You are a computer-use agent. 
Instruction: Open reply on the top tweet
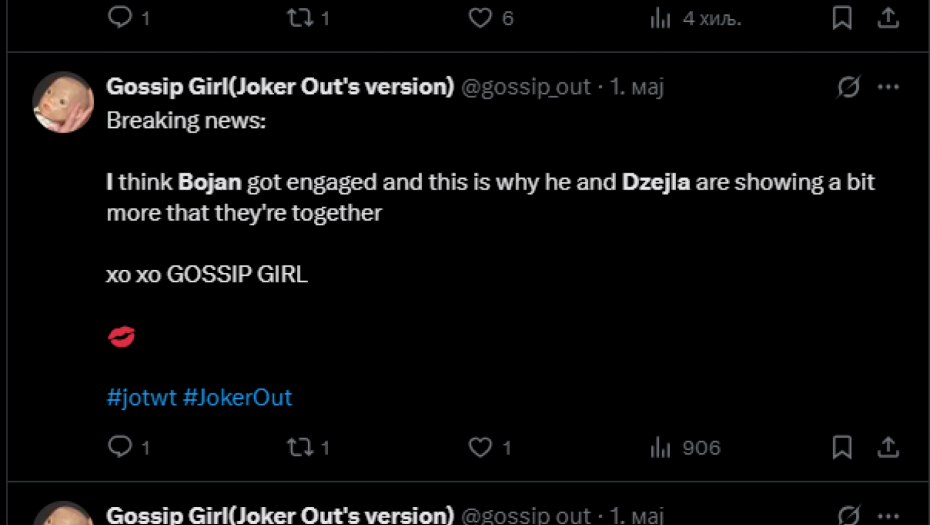point(120,17)
